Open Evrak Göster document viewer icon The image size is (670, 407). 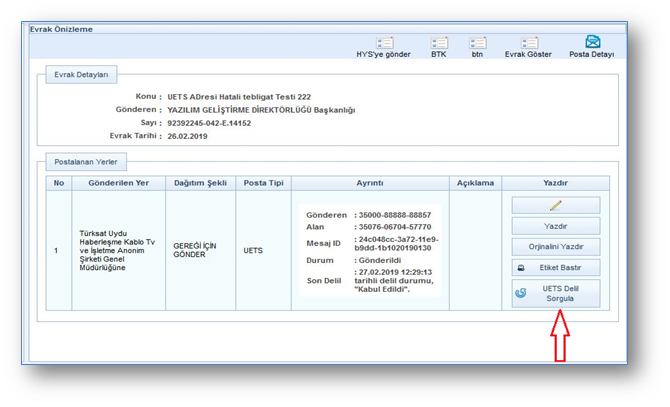(x=528, y=43)
